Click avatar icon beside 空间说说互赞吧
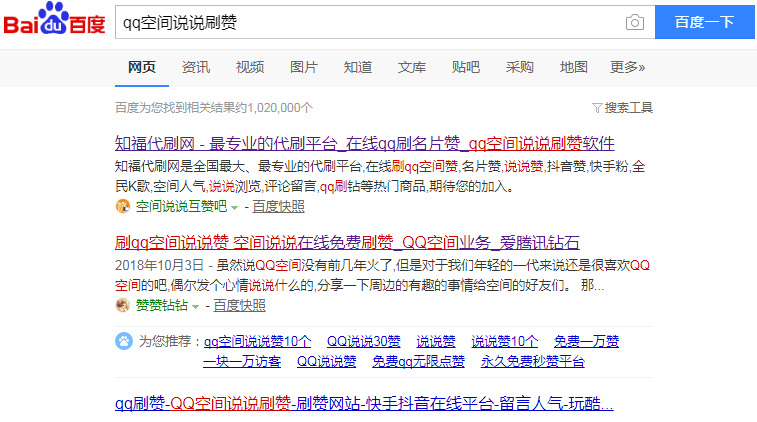 [123, 206]
